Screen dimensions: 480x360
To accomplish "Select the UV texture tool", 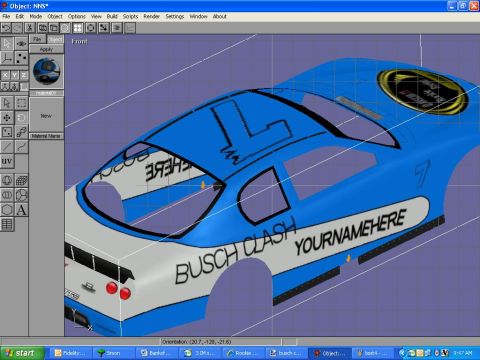I will (7, 161).
